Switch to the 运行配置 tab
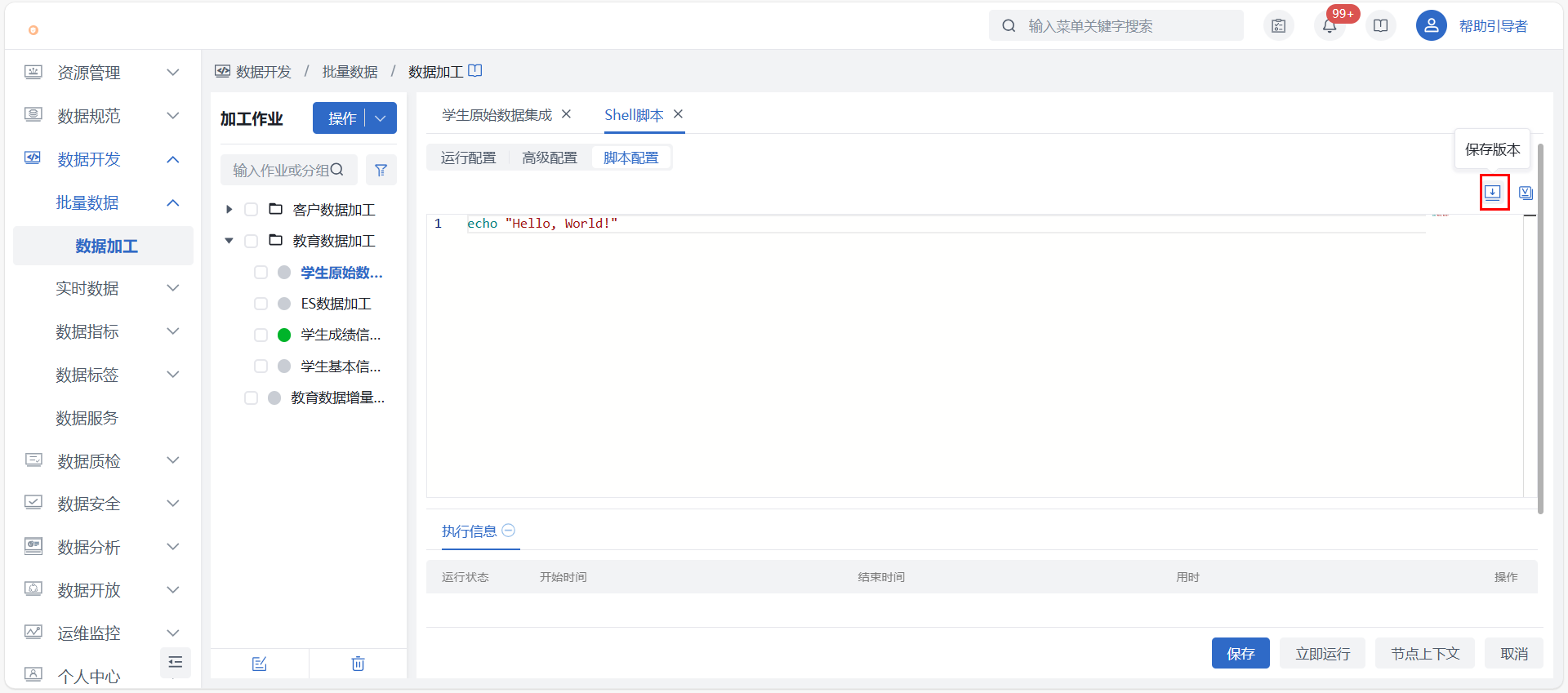 [x=469, y=158]
